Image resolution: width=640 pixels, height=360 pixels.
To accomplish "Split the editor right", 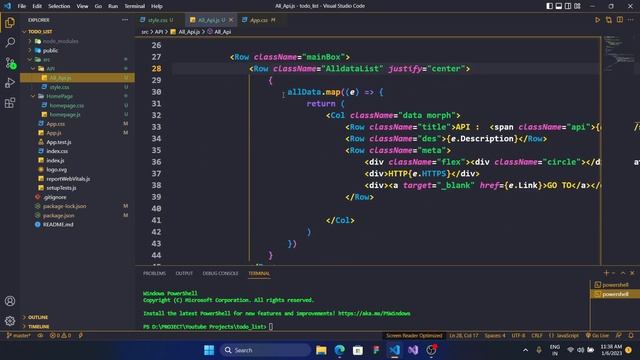I will click(x=620, y=20).
